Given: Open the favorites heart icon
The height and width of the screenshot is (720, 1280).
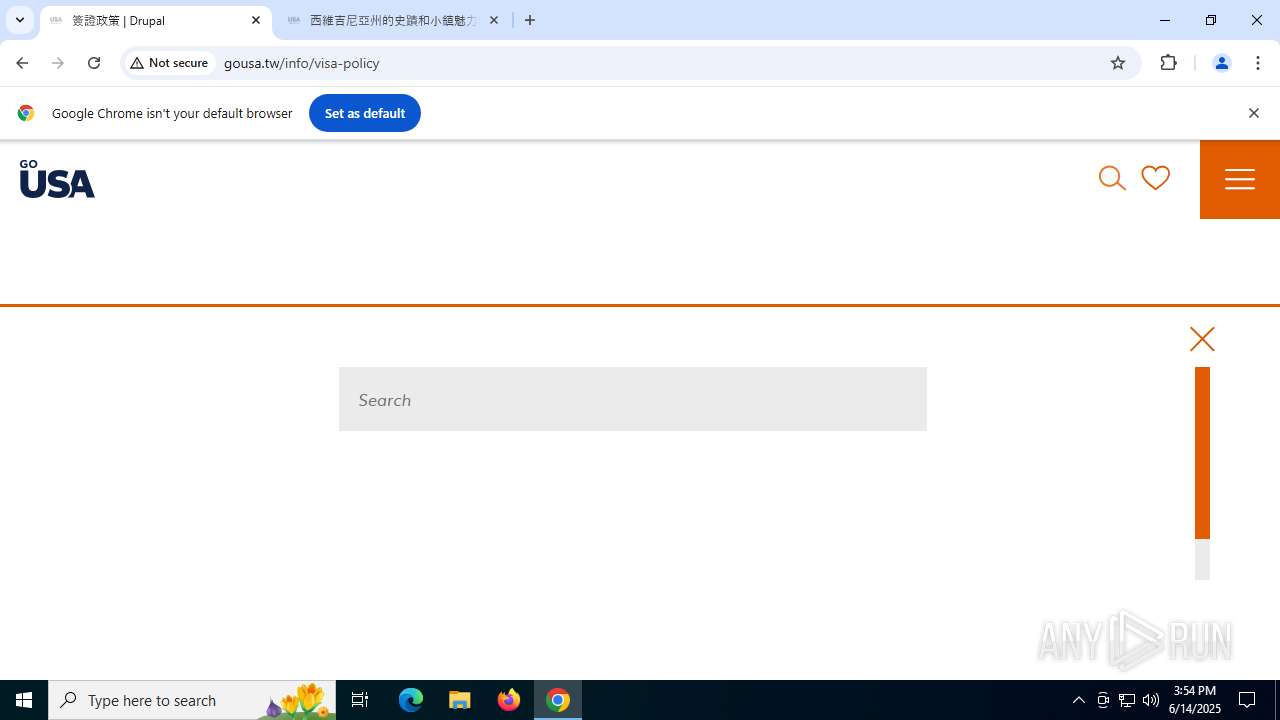Looking at the screenshot, I should [1155, 178].
